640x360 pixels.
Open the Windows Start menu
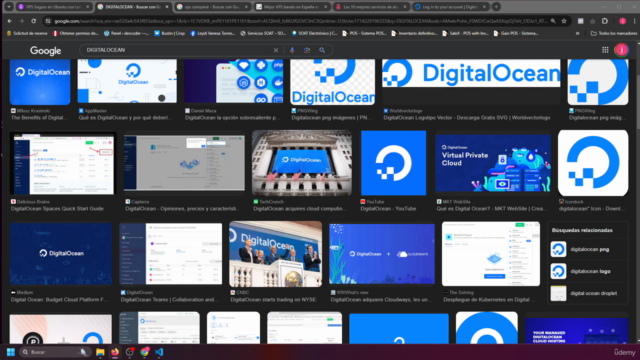coord(11,352)
